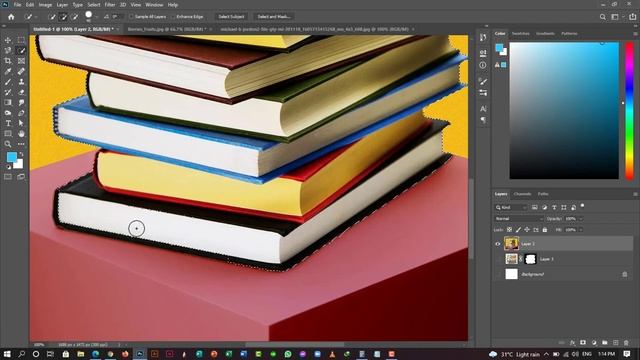Screen dimensions: 640x360
Task: Open the Opacity slider dropdown
Action: click(581, 219)
